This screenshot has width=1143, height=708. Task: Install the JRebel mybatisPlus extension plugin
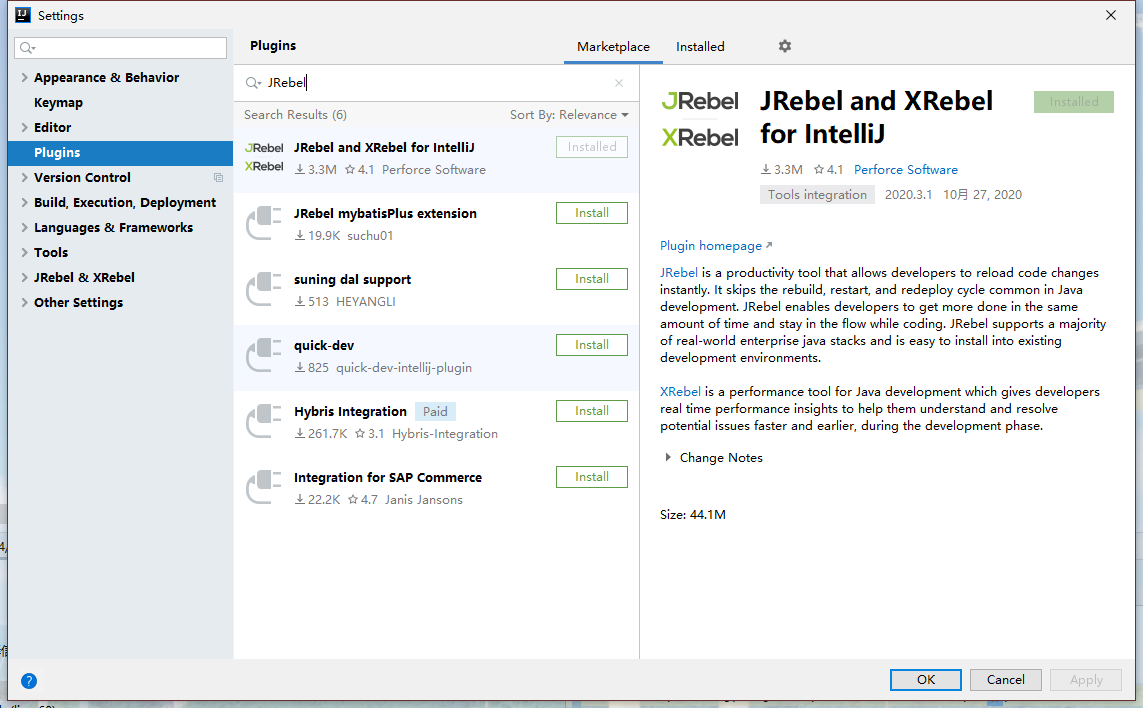tap(591, 213)
